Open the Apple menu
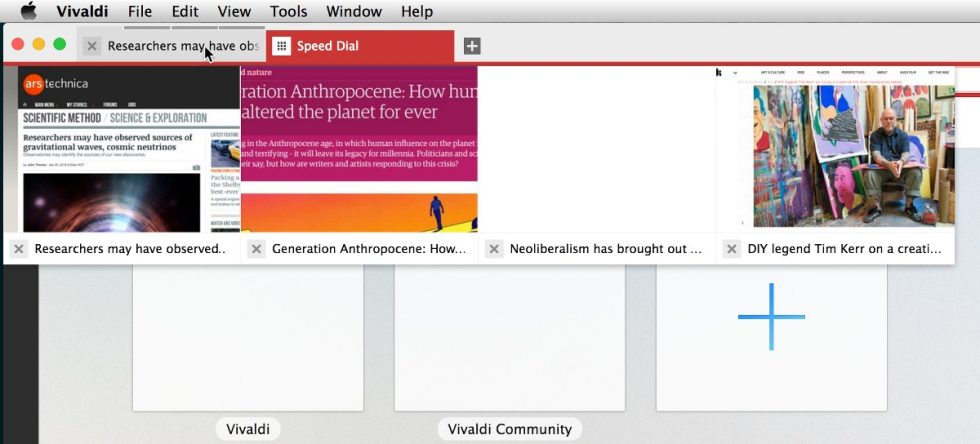980x444 pixels. [x=29, y=11]
